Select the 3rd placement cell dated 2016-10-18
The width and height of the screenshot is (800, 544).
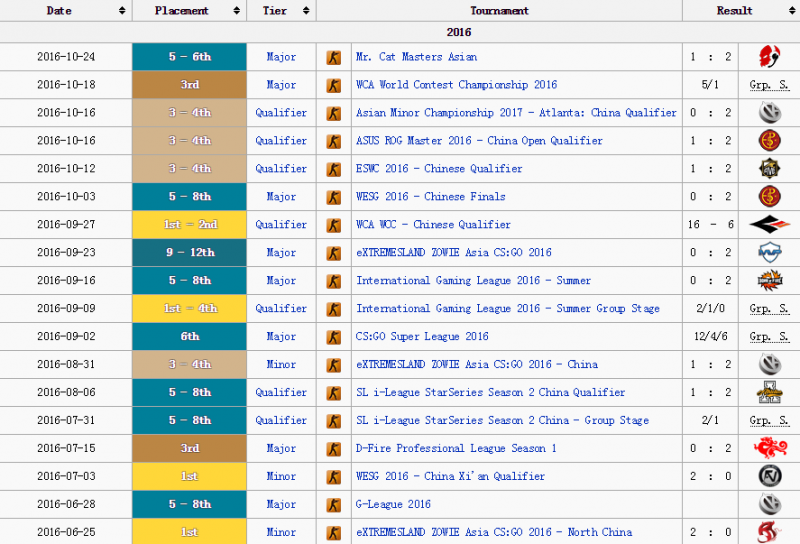tap(189, 85)
